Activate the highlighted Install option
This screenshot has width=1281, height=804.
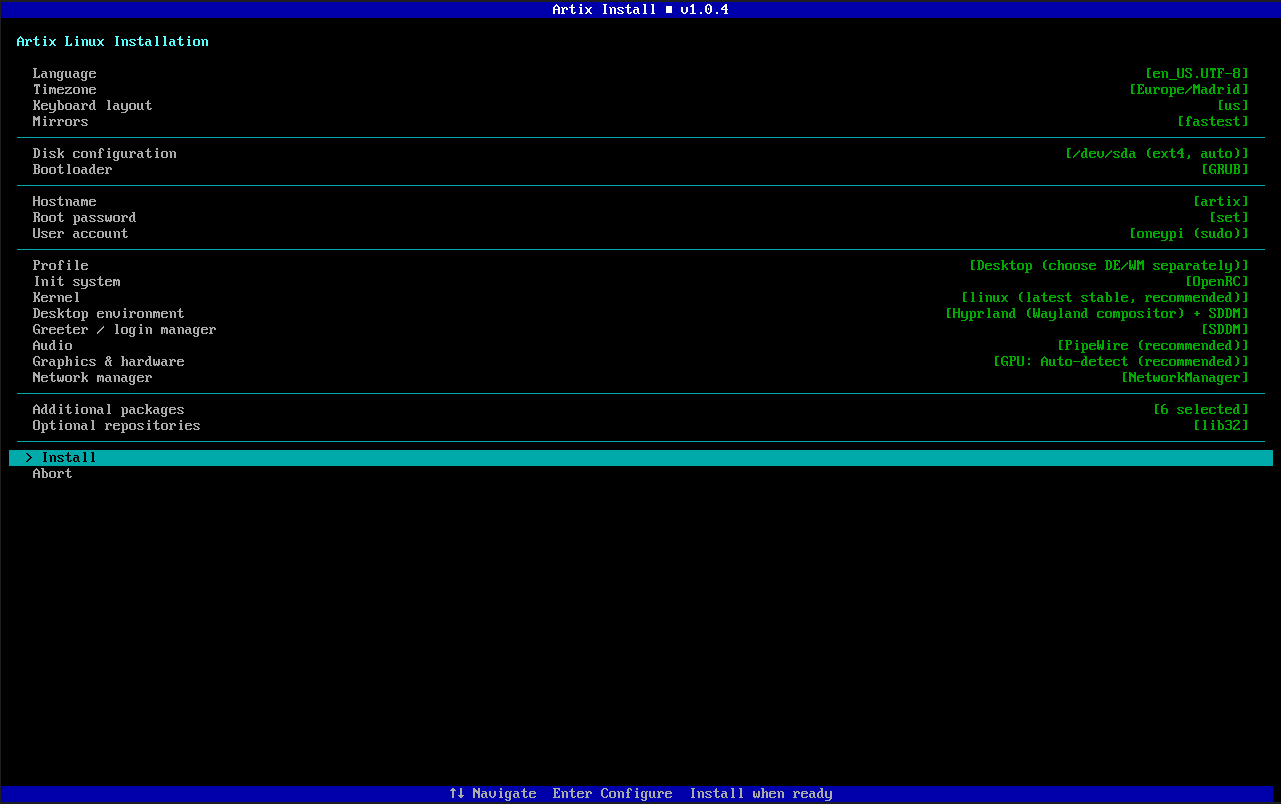pos(640,458)
